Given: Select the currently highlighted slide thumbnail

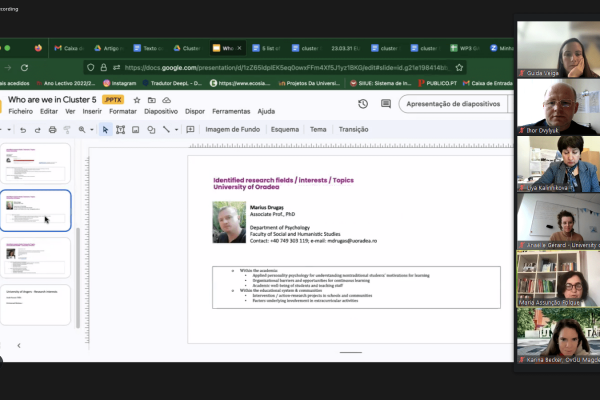Looking at the screenshot, I should pos(36,211).
